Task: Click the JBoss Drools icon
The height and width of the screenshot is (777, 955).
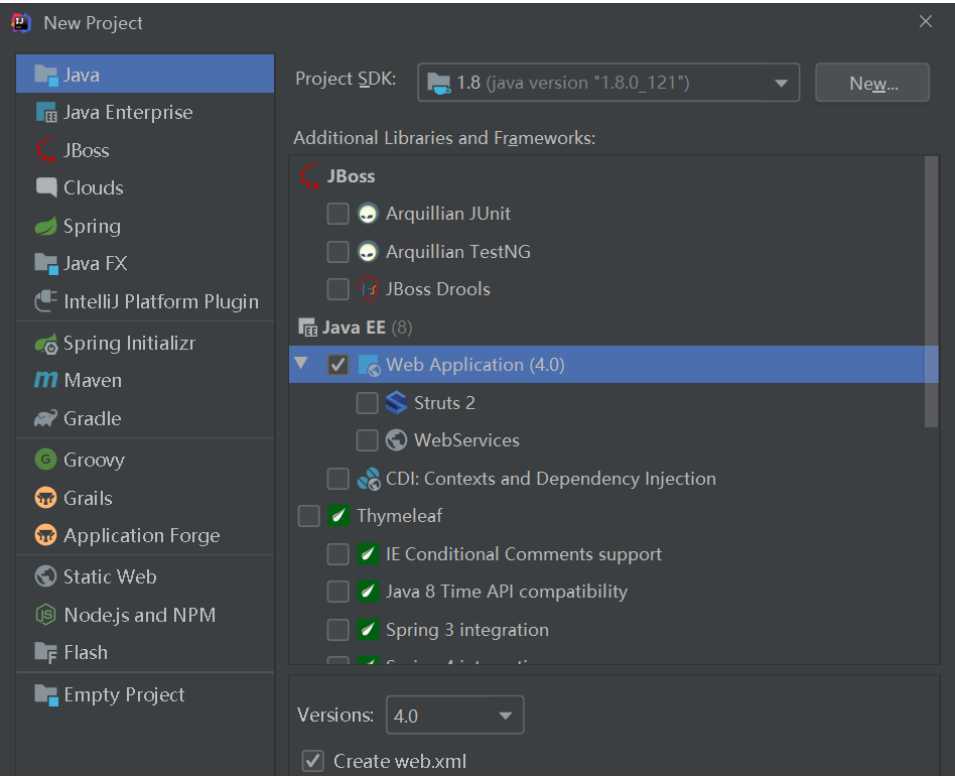Action: coord(368,289)
